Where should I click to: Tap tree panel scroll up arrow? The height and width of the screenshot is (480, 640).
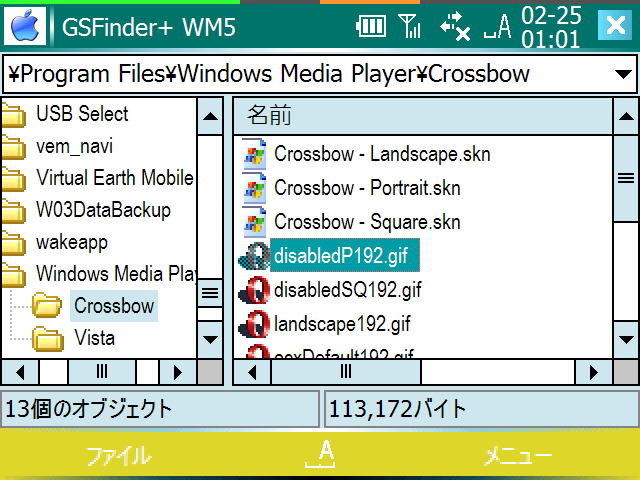[210, 117]
